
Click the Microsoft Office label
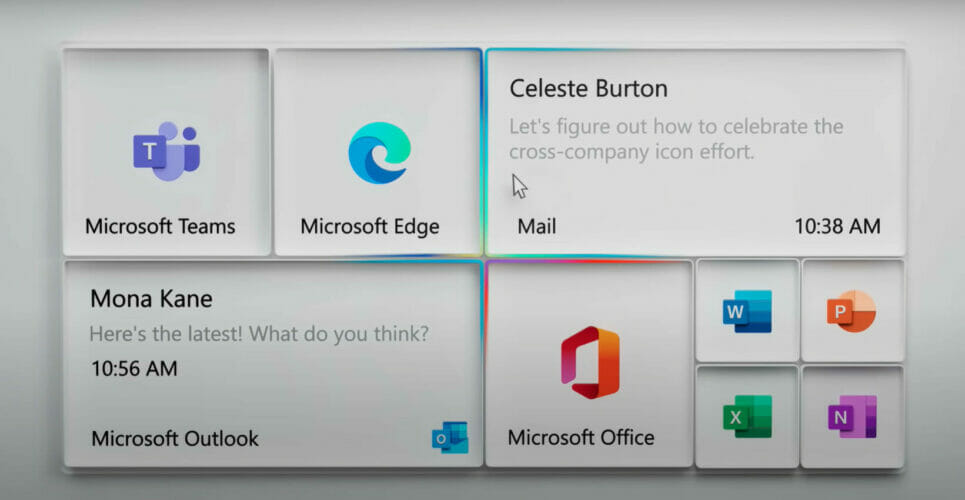click(x=581, y=438)
